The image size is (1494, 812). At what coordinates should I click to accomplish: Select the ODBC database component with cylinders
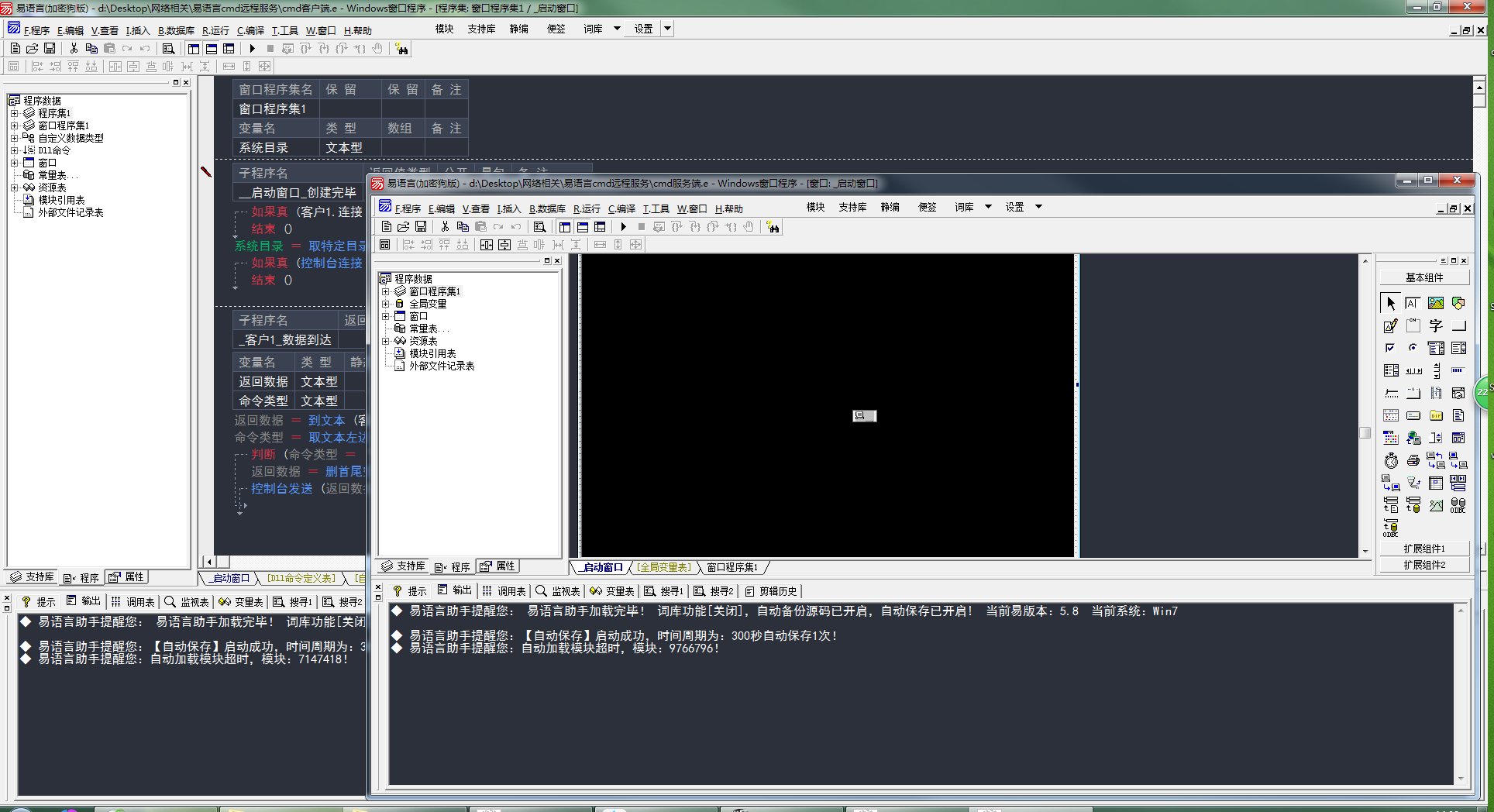pos(1458,506)
